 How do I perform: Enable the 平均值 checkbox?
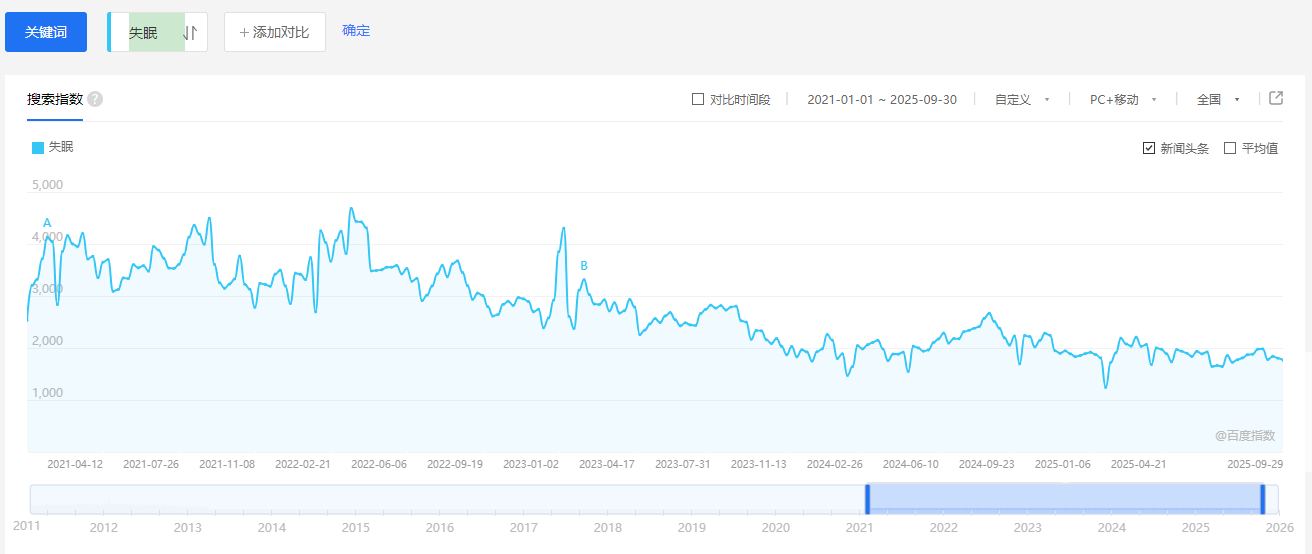pyautogui.click(x=1230, y=149)
